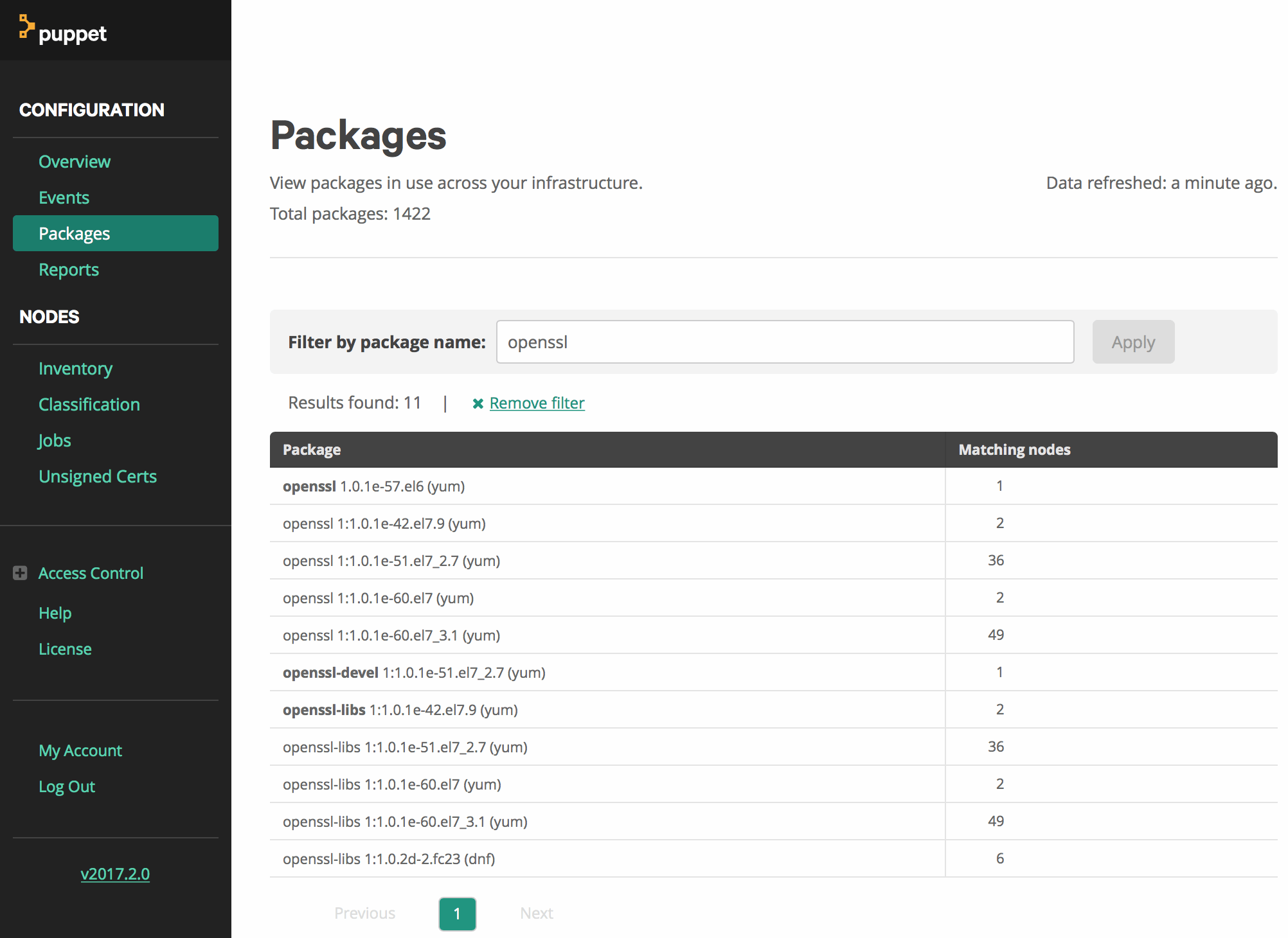Click the Previous pagination link
The height and width of the screenshot is (938, 1288).
click(364, 913)
